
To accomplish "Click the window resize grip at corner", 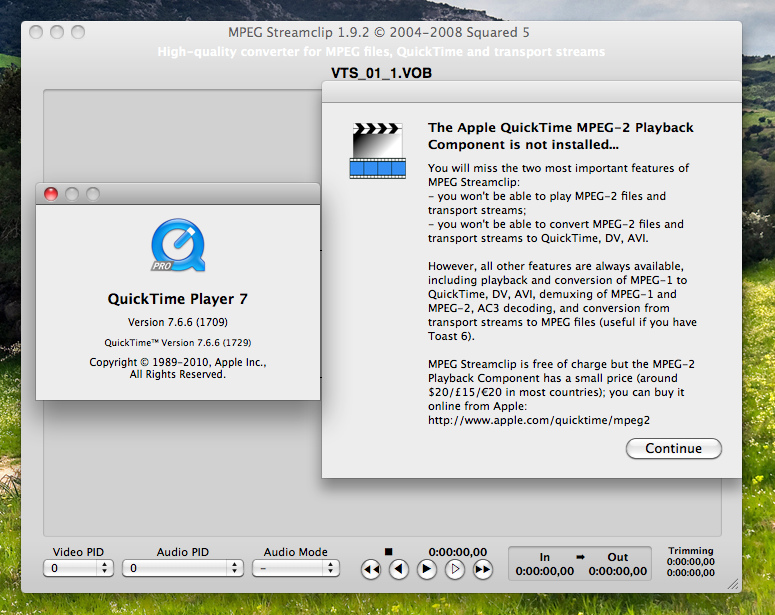I will (733, 584).
